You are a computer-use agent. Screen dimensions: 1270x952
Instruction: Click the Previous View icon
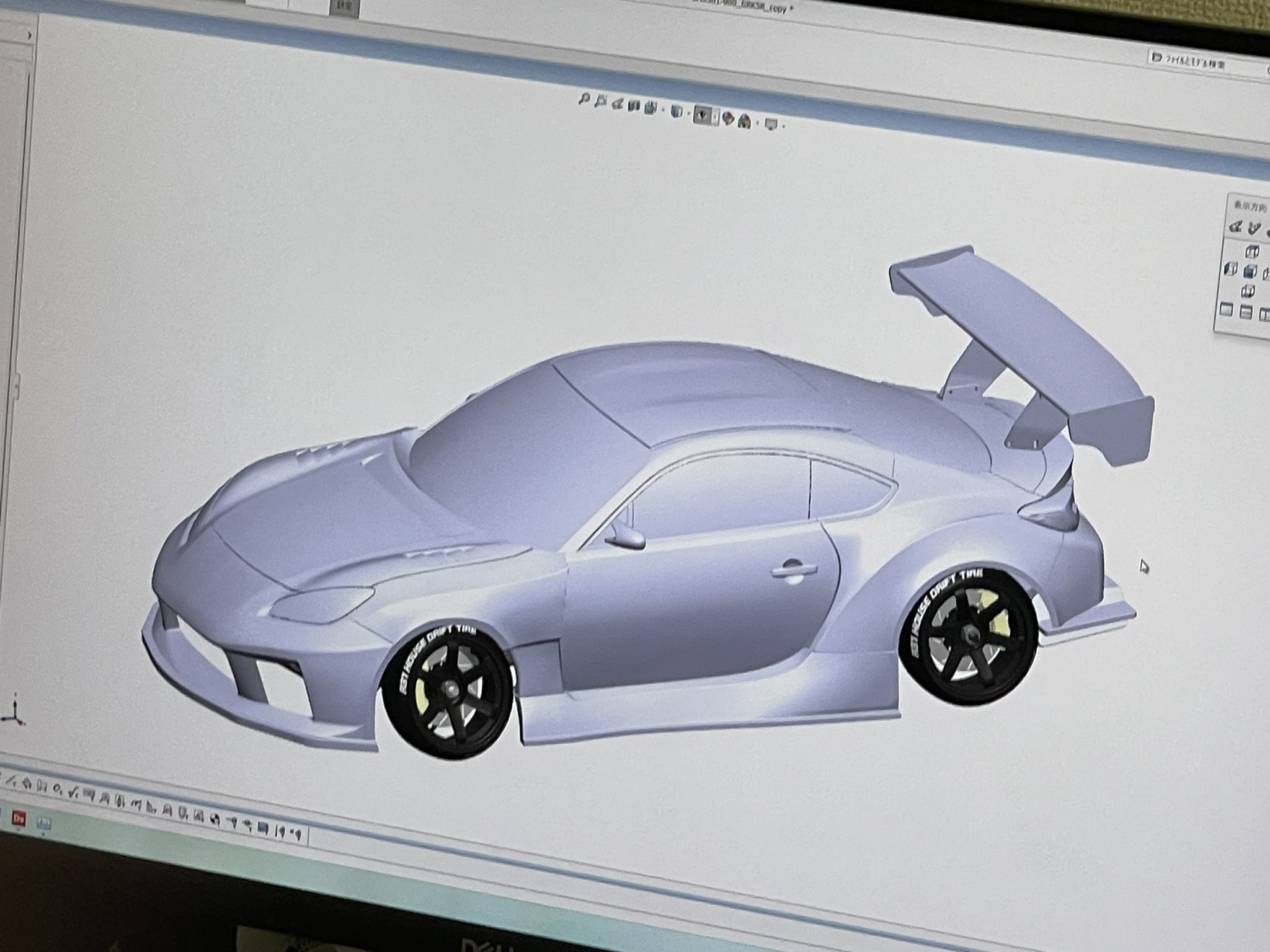(x=618, y=104)
